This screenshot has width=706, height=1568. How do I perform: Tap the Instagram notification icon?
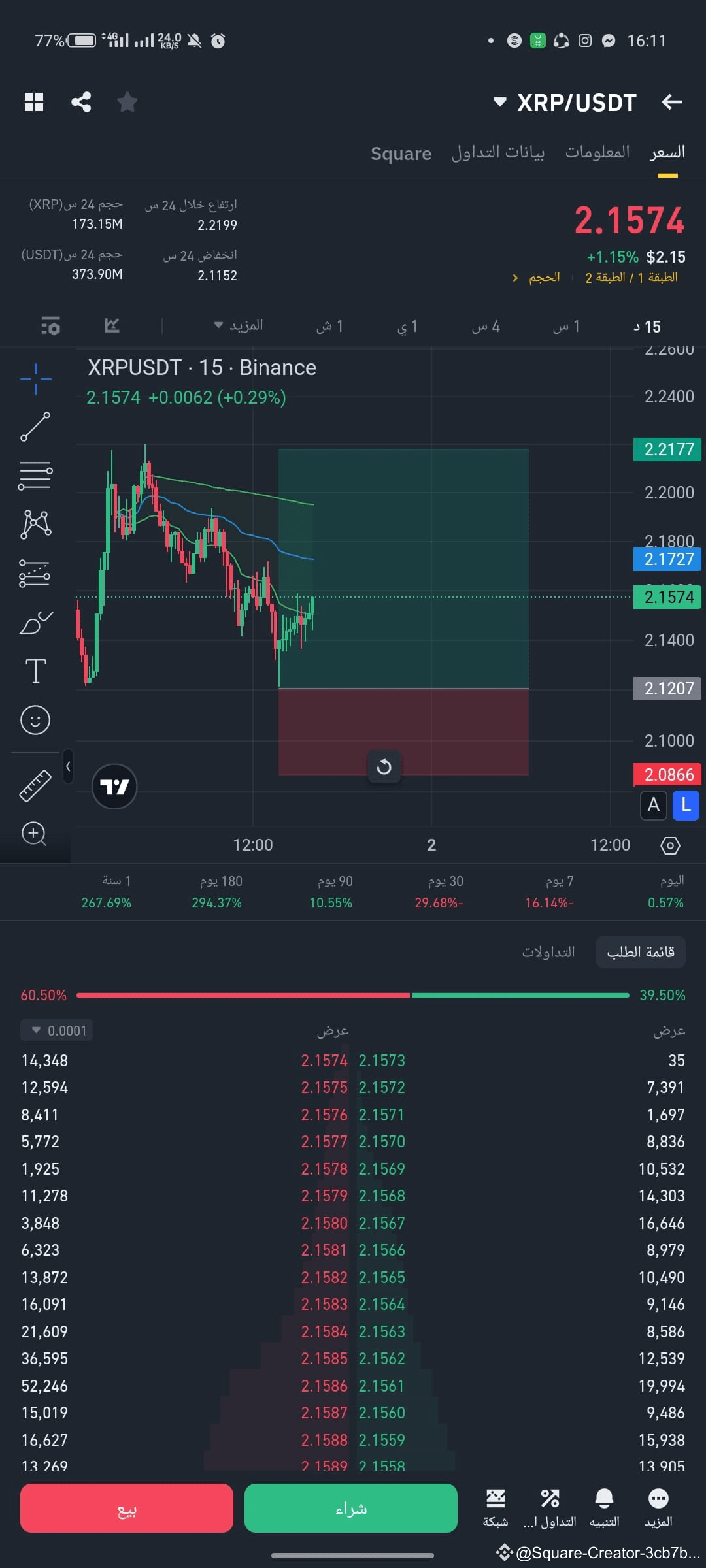coord(585,41)
